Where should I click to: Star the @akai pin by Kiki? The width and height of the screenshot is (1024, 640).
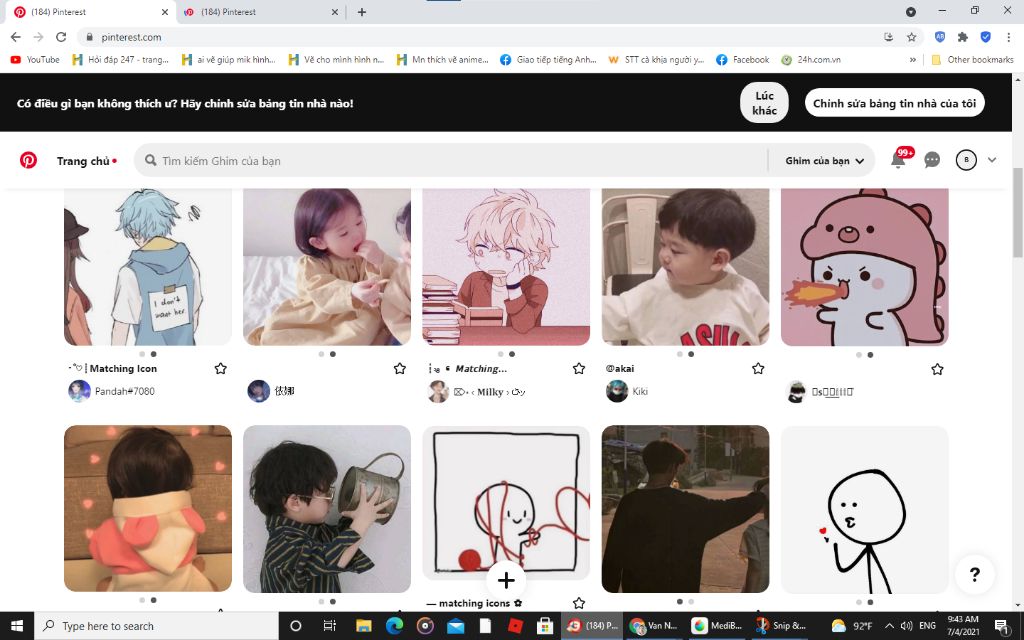(758, 368)
